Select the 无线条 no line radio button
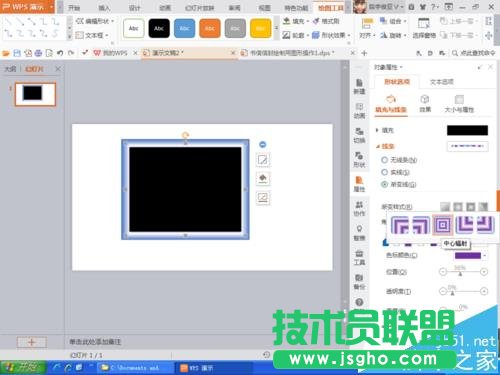 coord(384,160)
